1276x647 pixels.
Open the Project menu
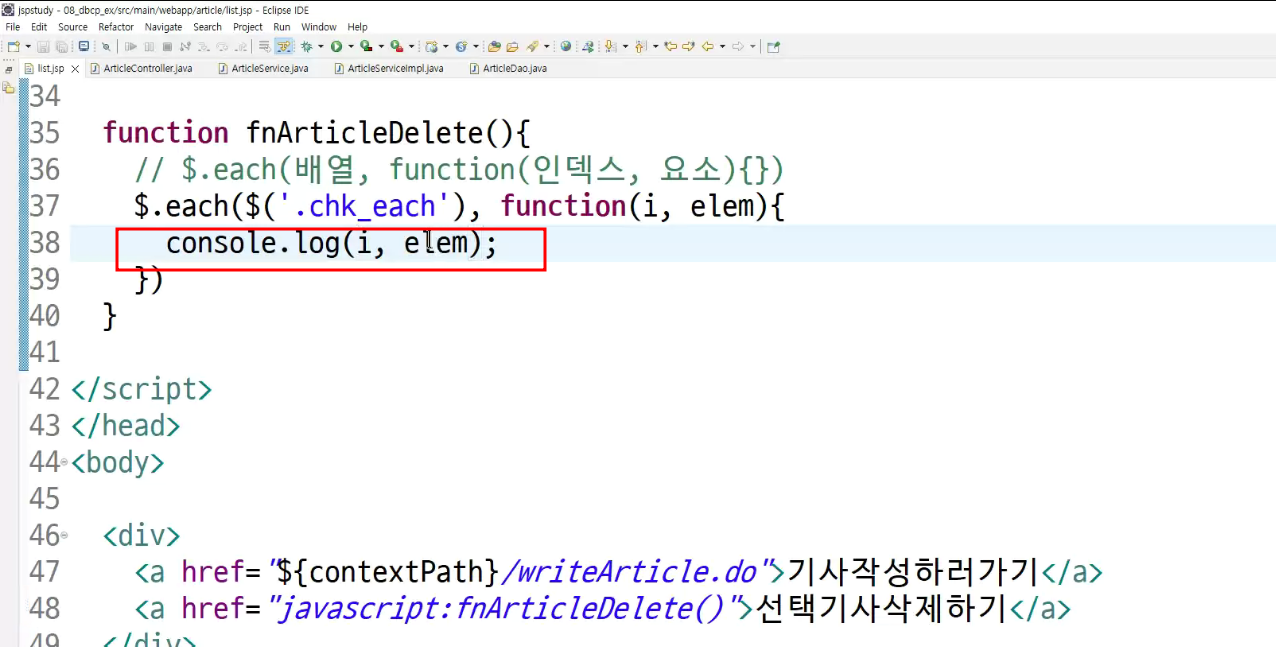tap(248, 27)
